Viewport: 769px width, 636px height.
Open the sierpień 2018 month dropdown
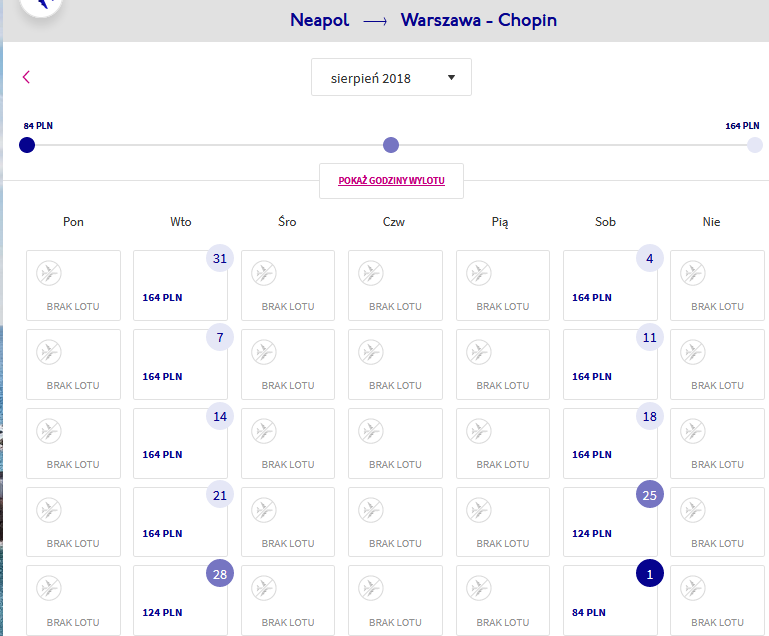point(391,77)
